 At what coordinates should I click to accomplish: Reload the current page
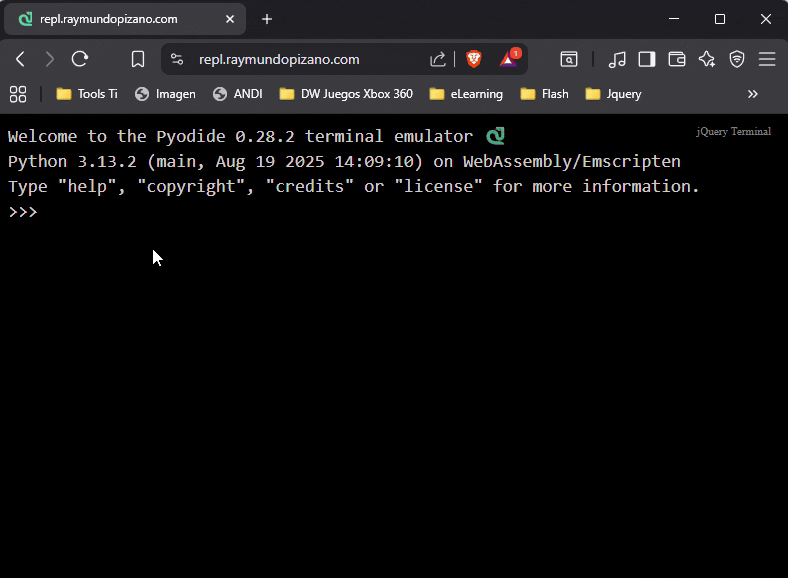(x=80, y=59)
